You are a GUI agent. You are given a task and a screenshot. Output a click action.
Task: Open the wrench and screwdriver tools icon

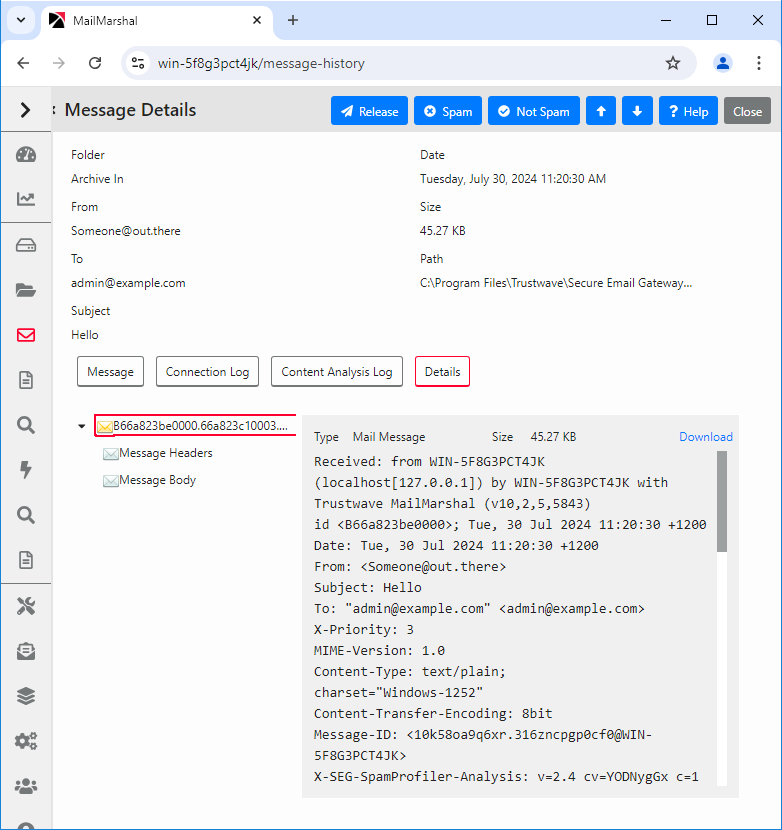click(26, 606)
